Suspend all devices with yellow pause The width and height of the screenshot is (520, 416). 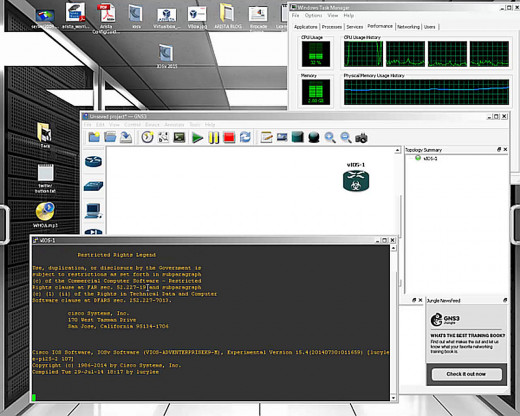(214, 137)
